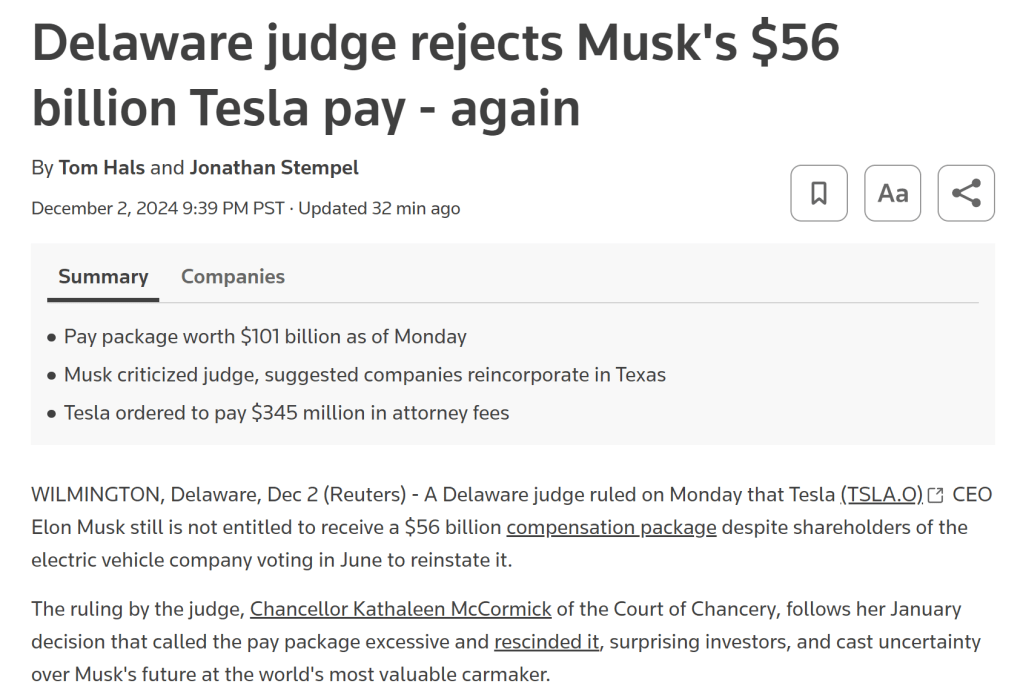Click the December 2, 2024 publication date
Viewport: 1023px width, 689px height.
pos(159,208)
